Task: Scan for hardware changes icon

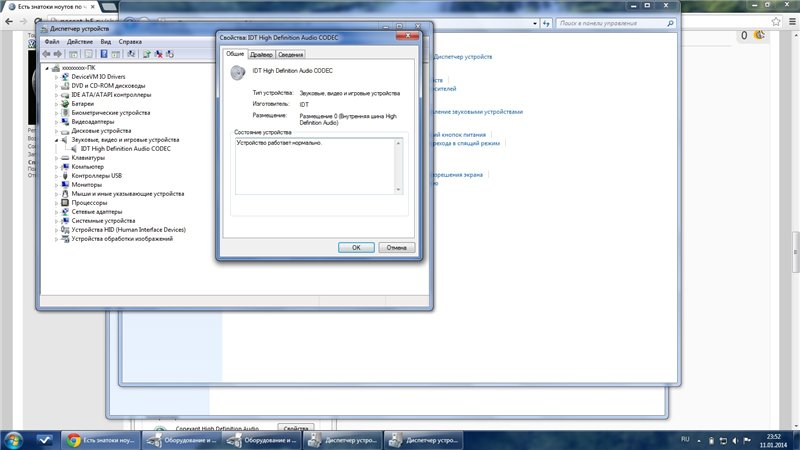Action: (131, 54)
